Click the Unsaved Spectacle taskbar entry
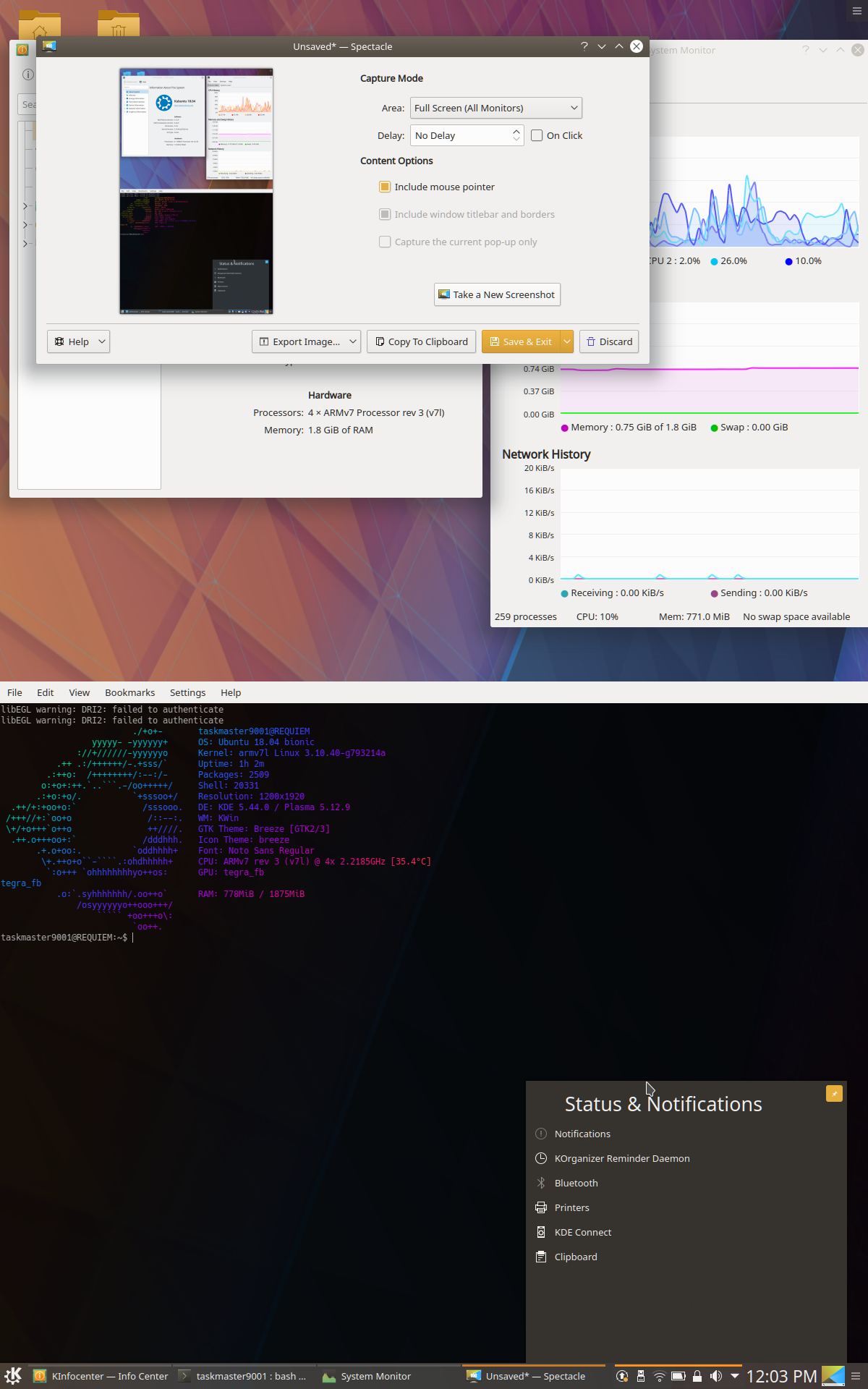This screenshot has height=1389, width=868. point(534,1376)
